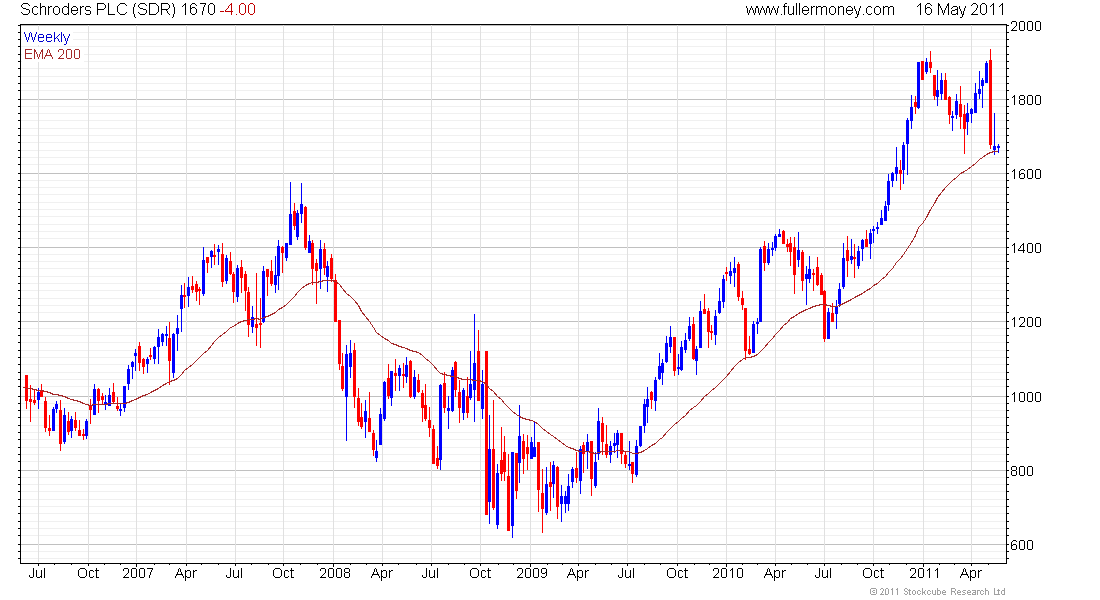Select the blue 'Weekly' legend label
The image size is (1100, 600).
(x=47, y=37)
